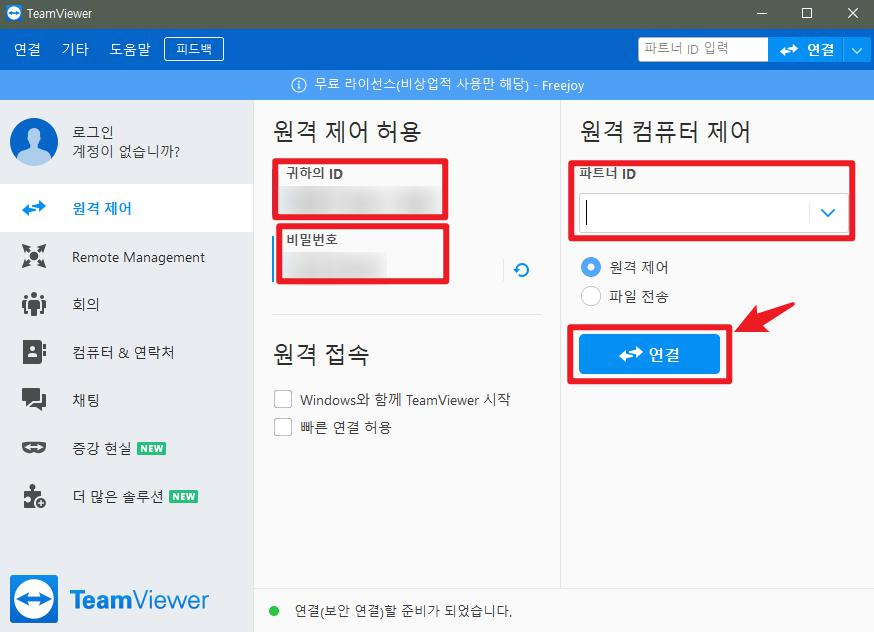Maximize the TeamViewer window
This screenshot has height=632, width=874.
(x=807, y=13)
